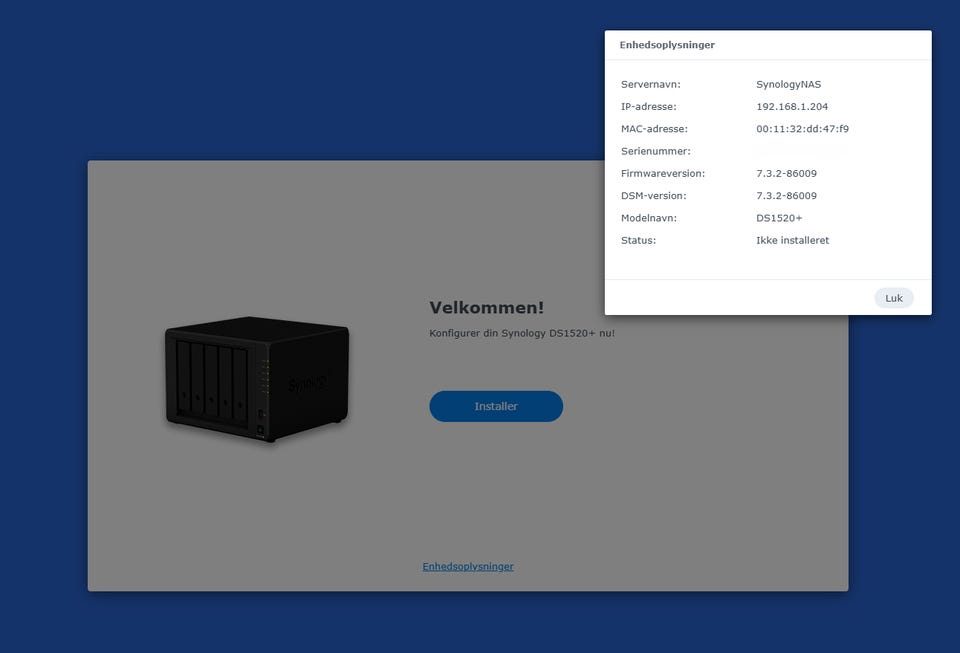Viewport: 960px width, 653px height.
Task: Click the Konfigurer din Synology DS1520+ nu! text
Action: coord(522,334)
